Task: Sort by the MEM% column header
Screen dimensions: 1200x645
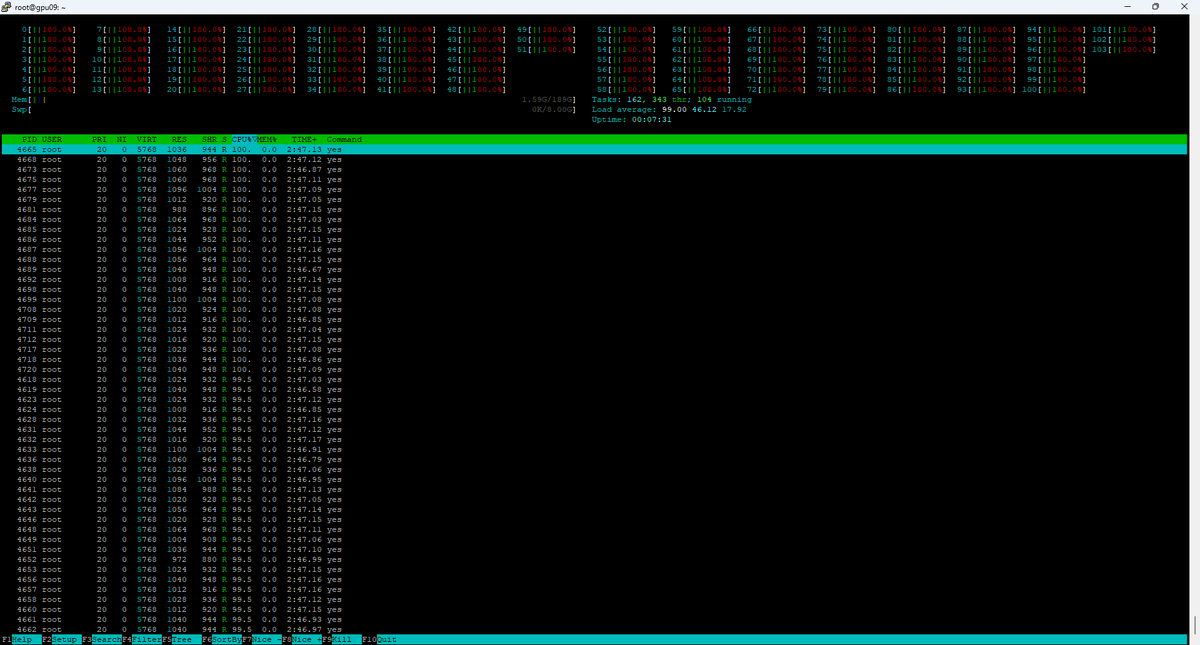Action: tap(268, 139)
